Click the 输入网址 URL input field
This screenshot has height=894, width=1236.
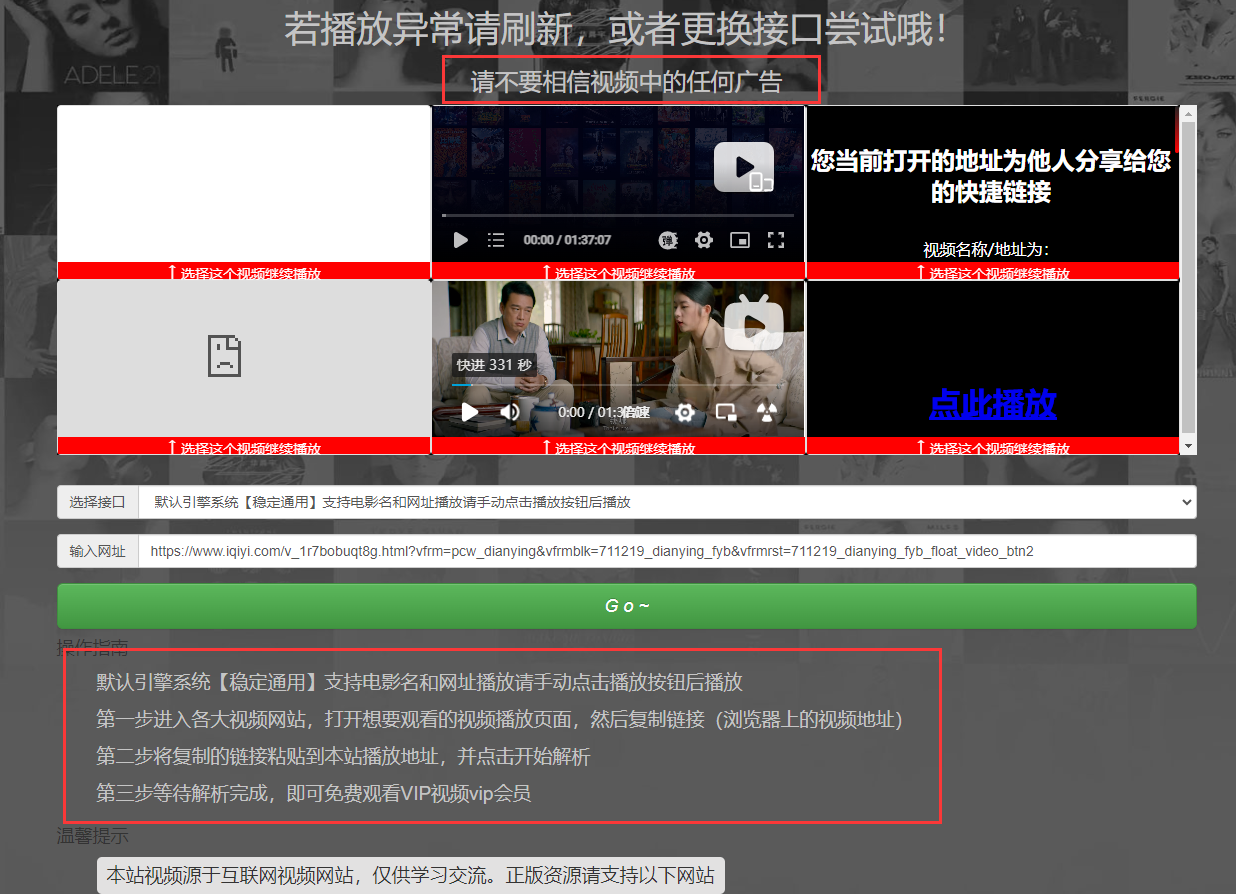pos(667,551)
